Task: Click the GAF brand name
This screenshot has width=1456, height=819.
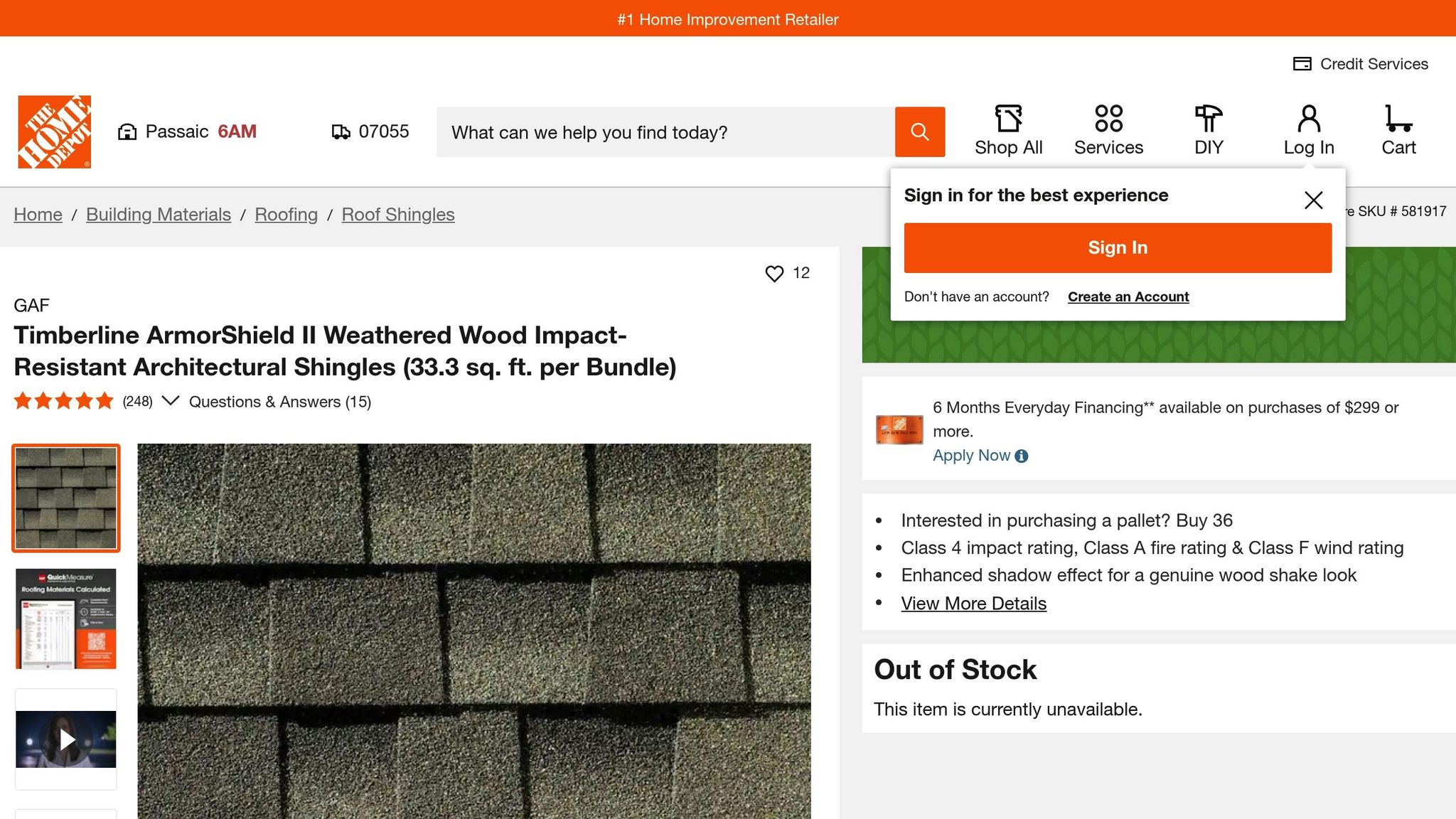Action: pyautogui.click(x=31, y=306)
